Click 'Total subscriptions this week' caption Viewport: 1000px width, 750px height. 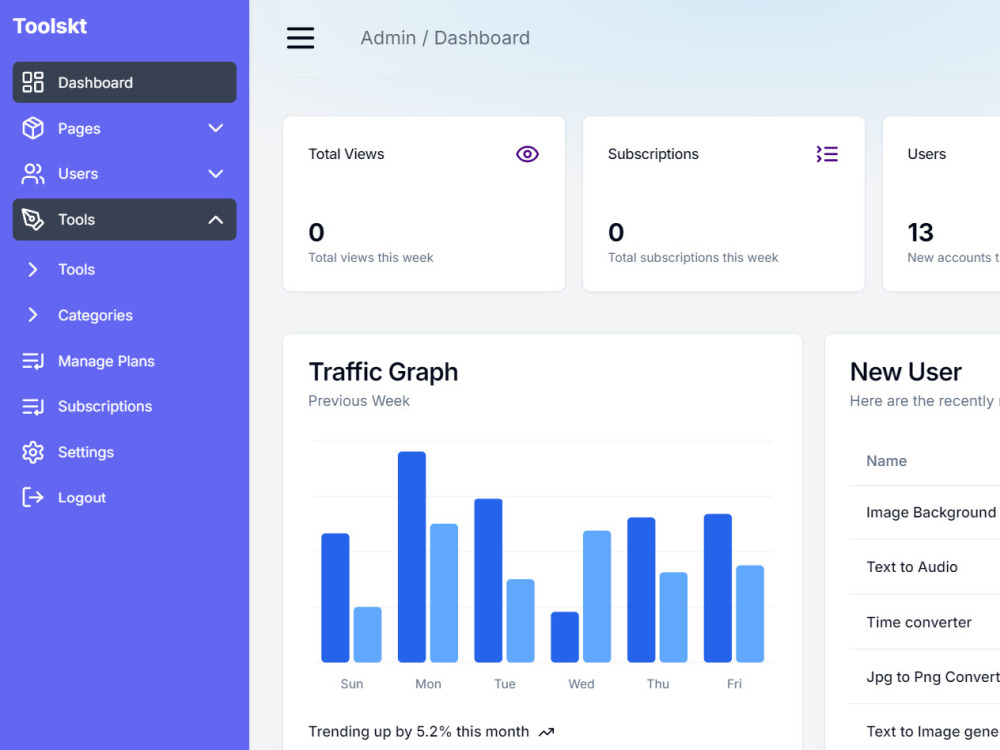click(x=693, y=258)
